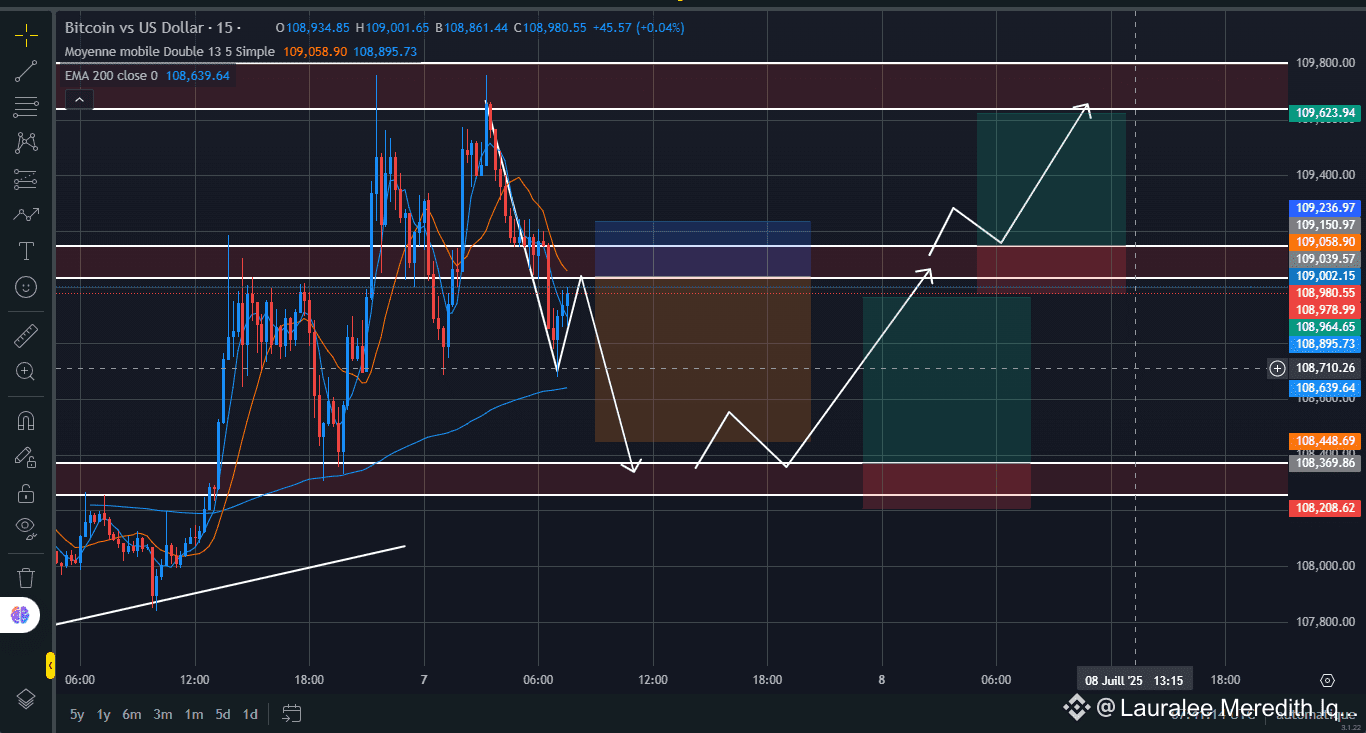Select the trend line drawing tool
Image resolution: width=1366 pixels, height=733 pixels.
pos(26,71)
